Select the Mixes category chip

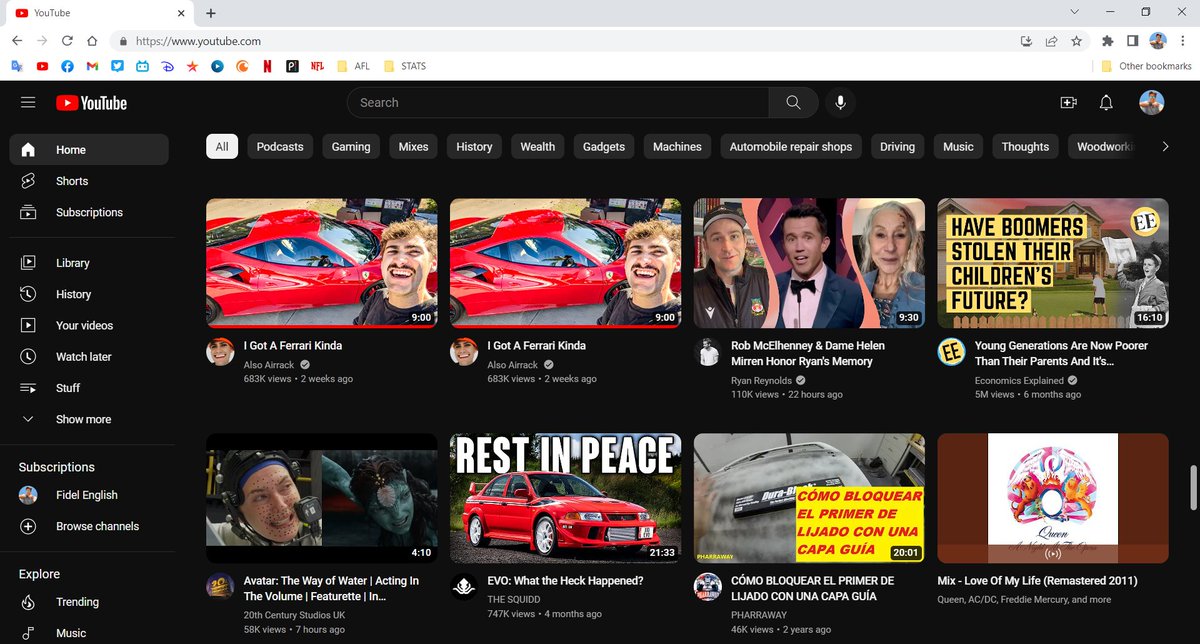click(x=413, y=146)
